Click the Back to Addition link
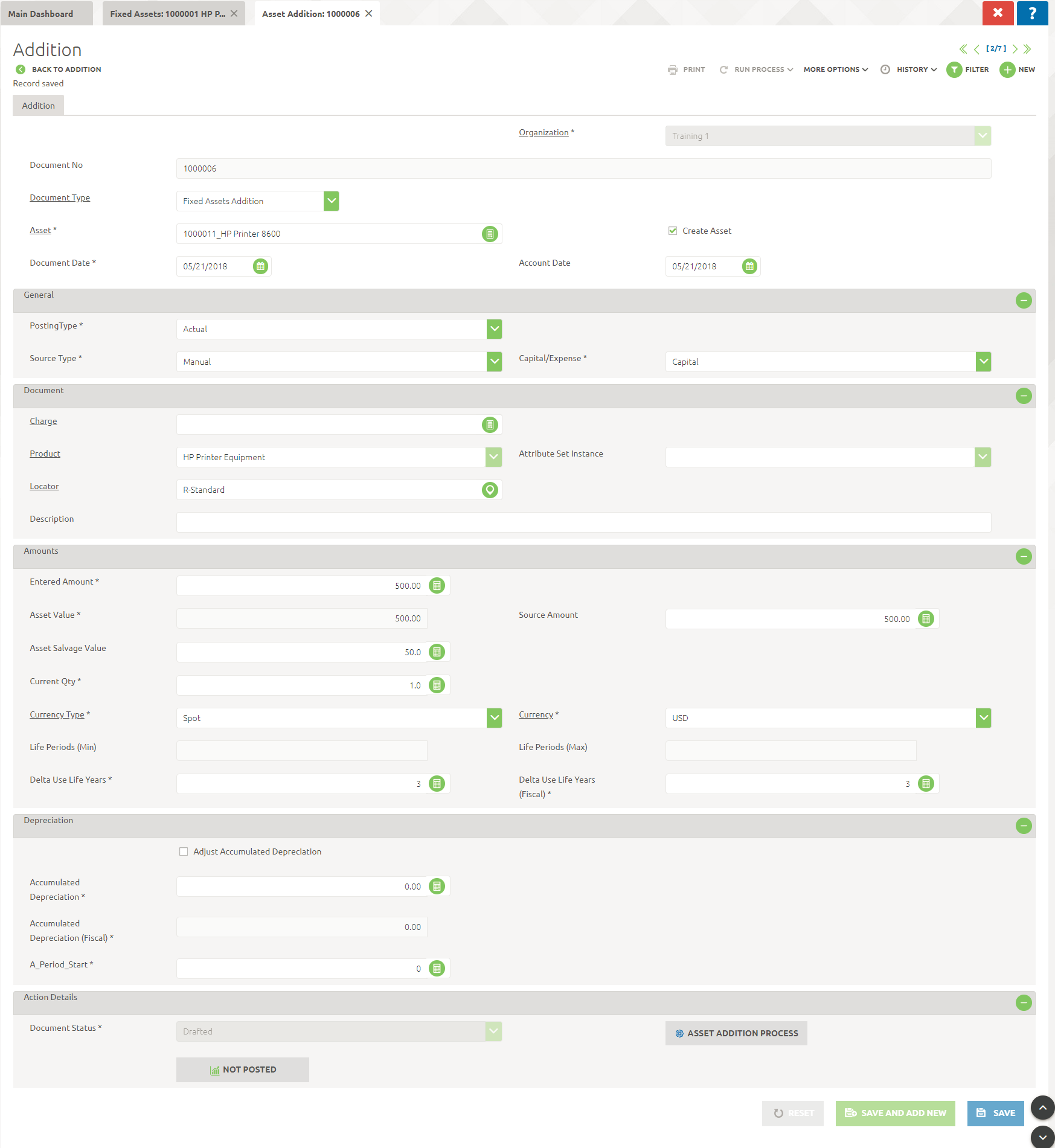The height and width of the screenshot is (1148, 1055). click(x=66, y=69)
